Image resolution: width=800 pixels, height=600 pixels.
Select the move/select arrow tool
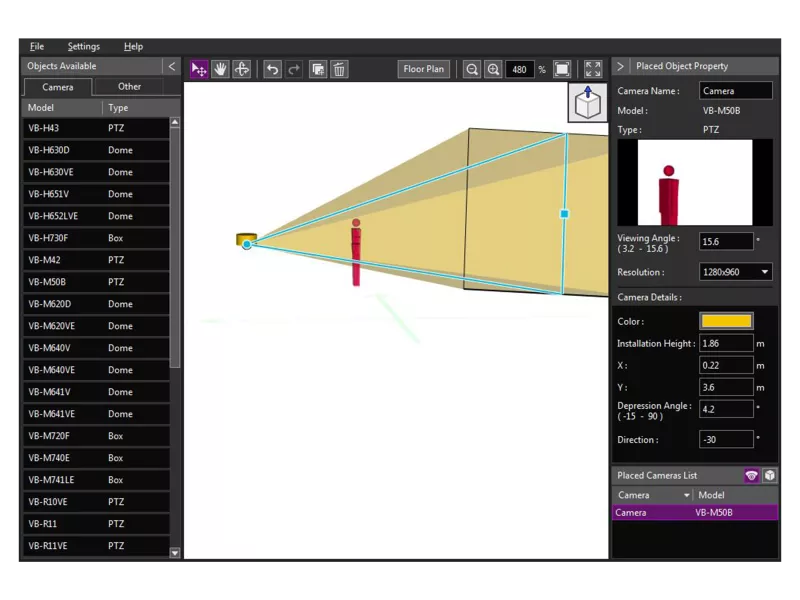point(199,69)
